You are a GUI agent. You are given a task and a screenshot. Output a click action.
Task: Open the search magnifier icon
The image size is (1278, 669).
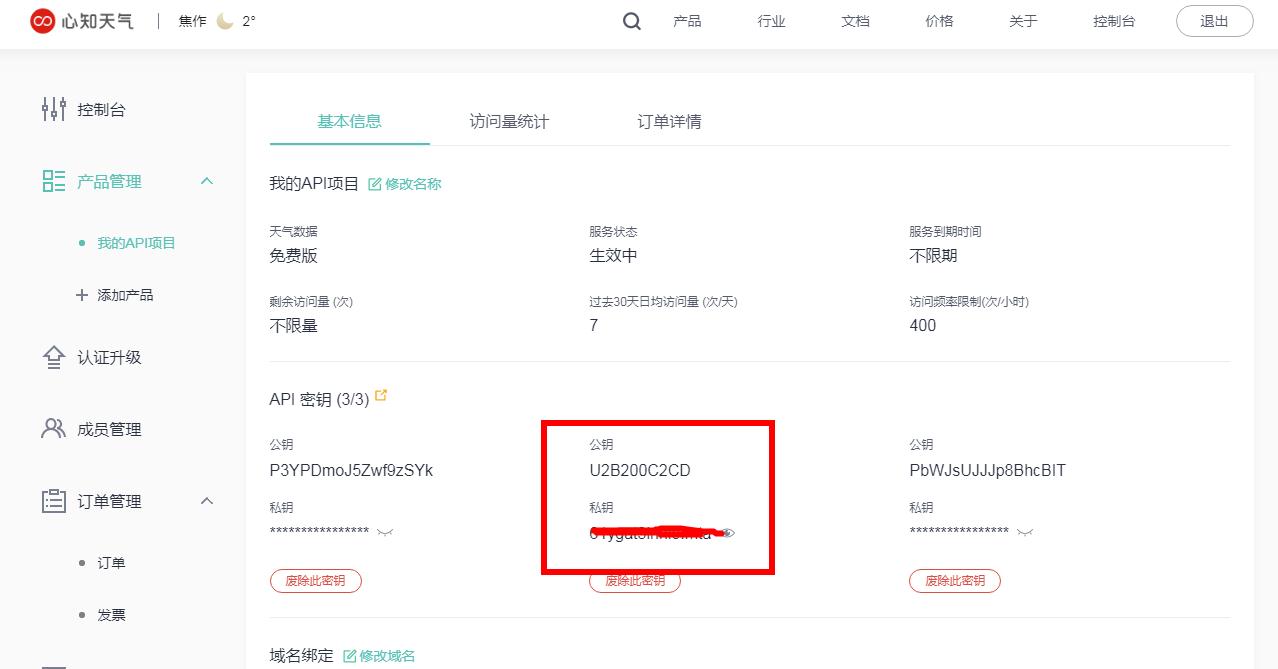point(632,21)
